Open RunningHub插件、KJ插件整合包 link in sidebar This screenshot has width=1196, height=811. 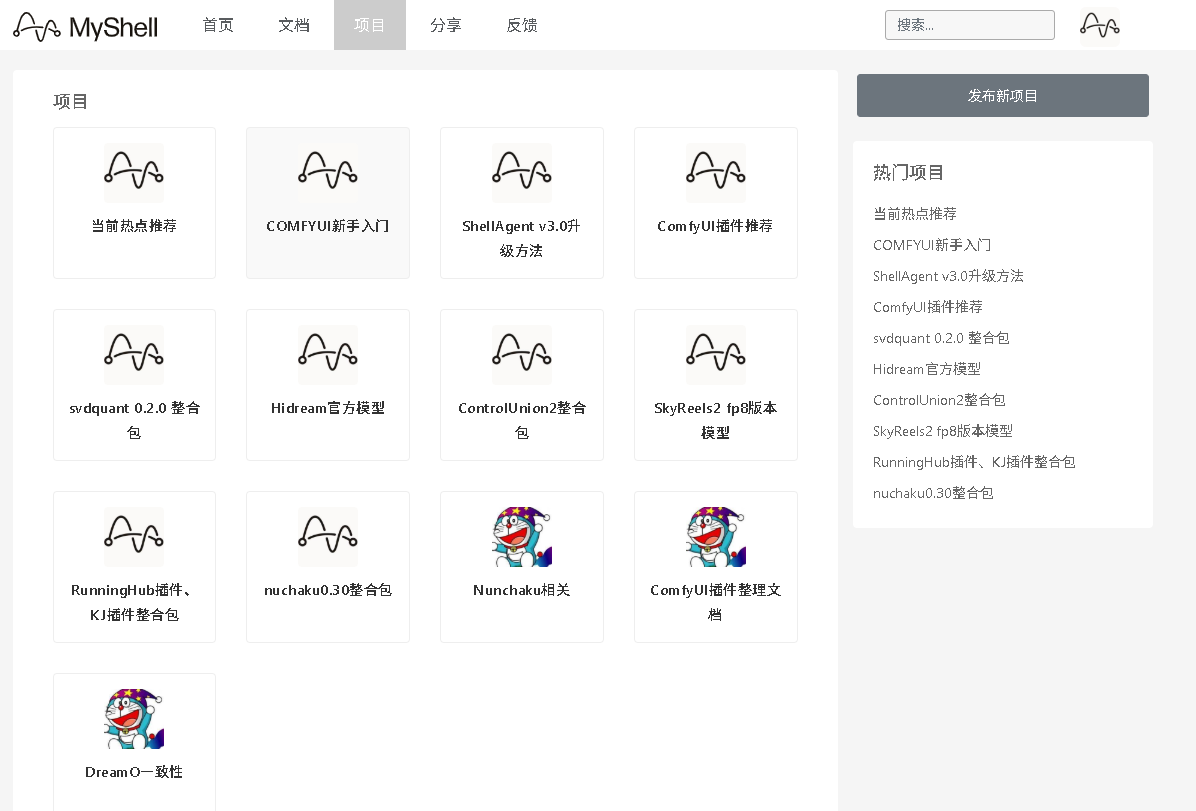[x=974, y=462]
